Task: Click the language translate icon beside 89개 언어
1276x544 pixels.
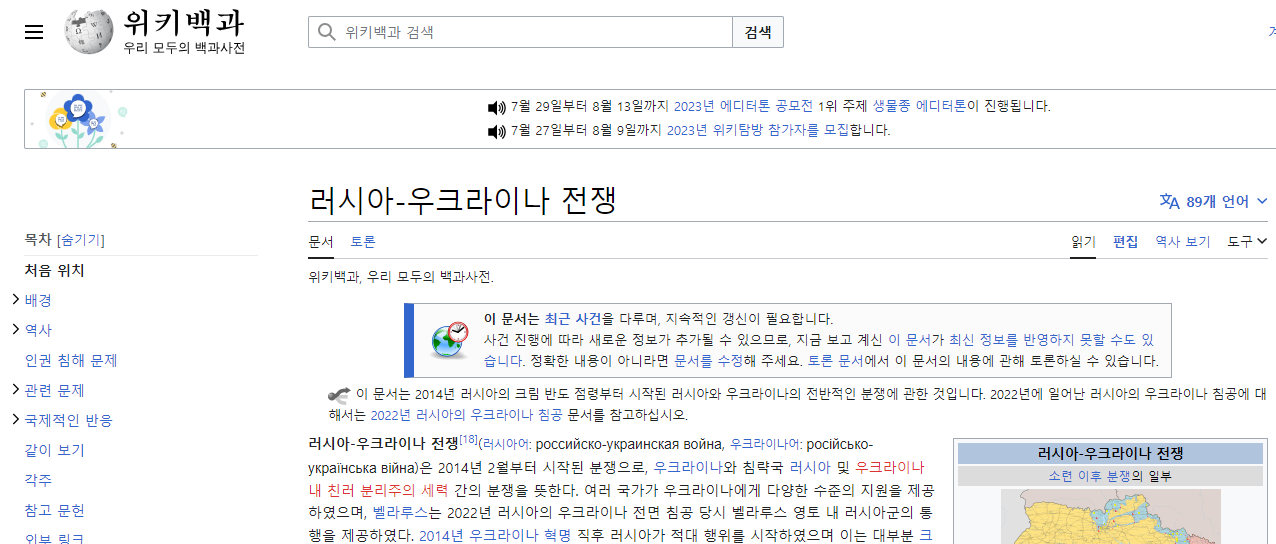Action: coord(1169,201)
